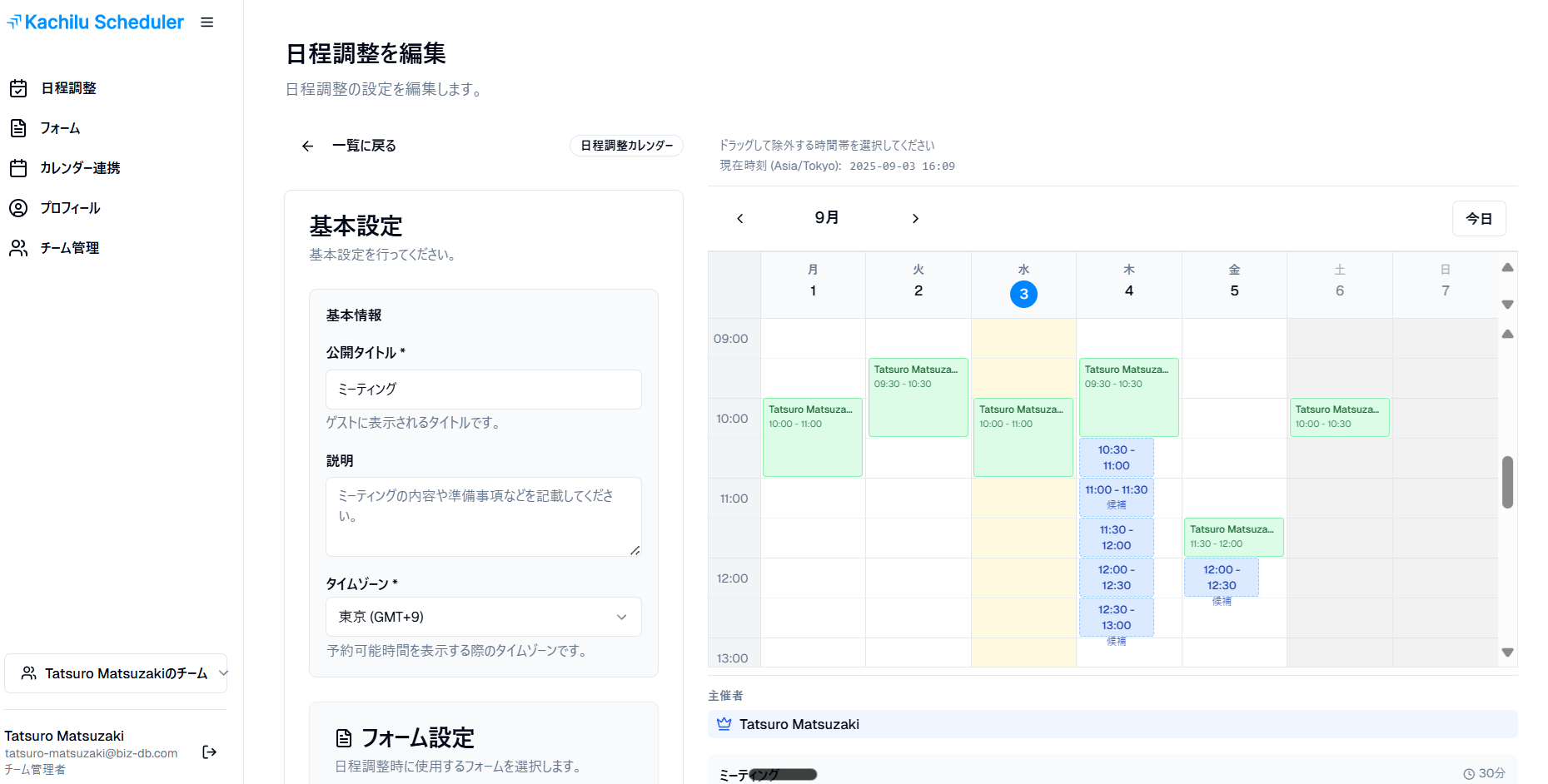Open チーム管理 from the sidebar menu
The image size is (1548, 784).
pos(70,247)
